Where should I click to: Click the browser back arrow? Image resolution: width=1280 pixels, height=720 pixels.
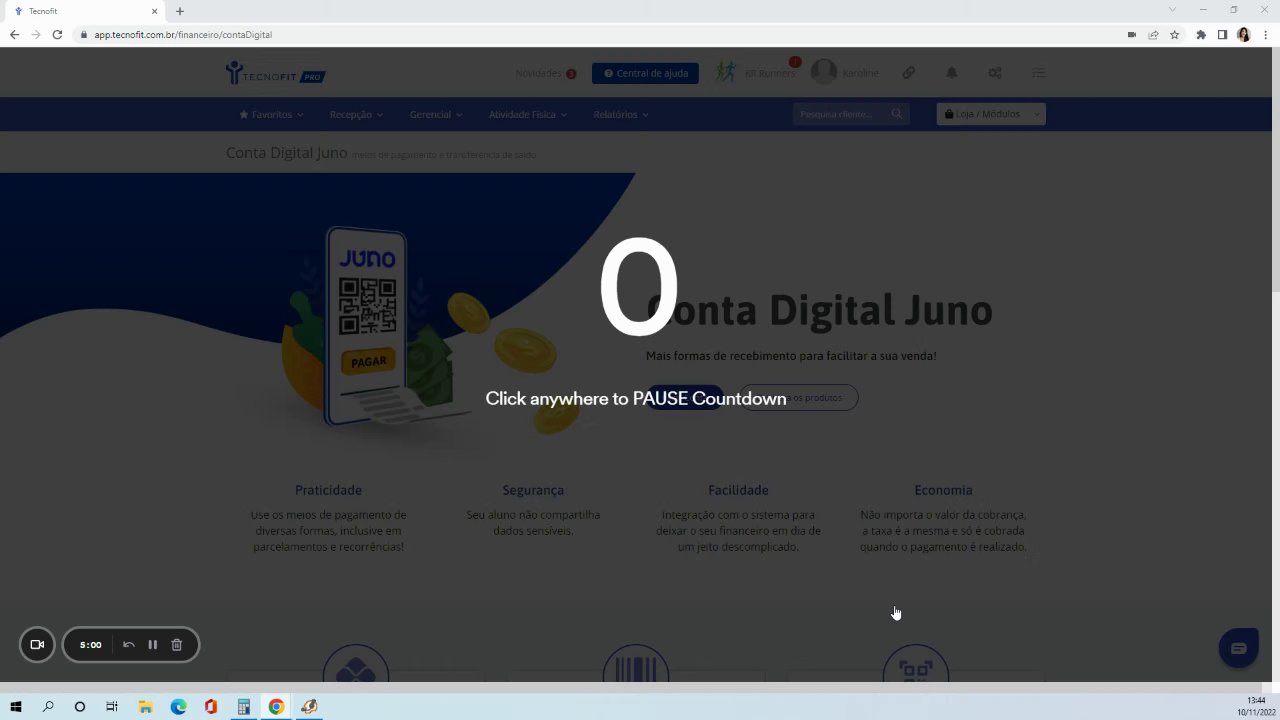point(14,35)
